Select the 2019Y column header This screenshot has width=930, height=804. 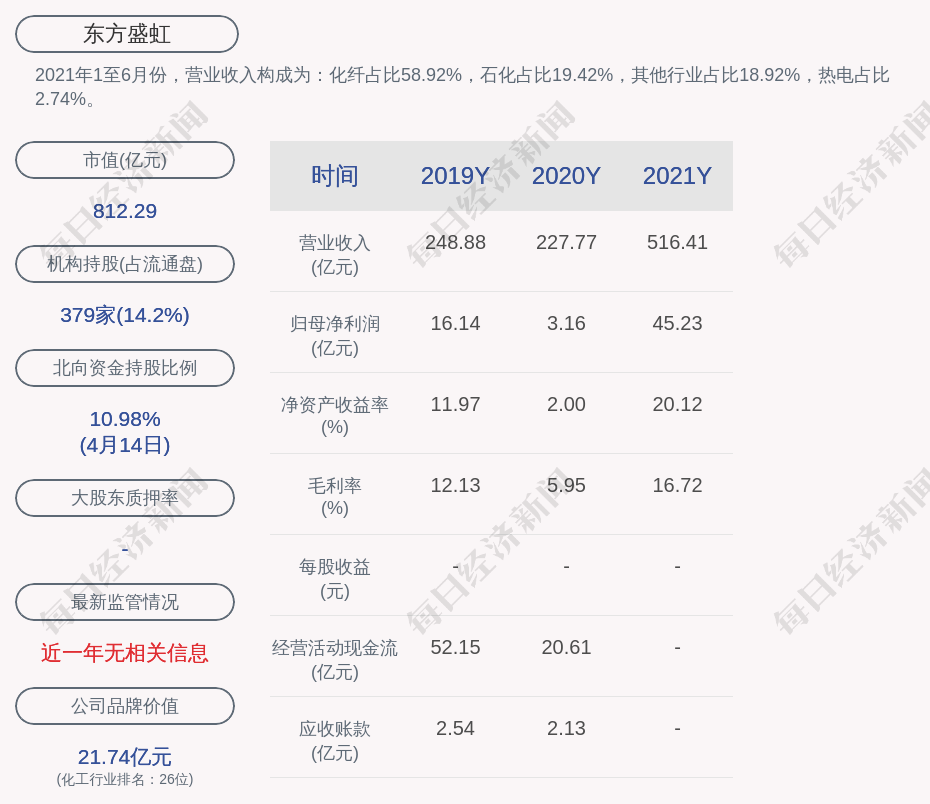click(x=456, y=176)
